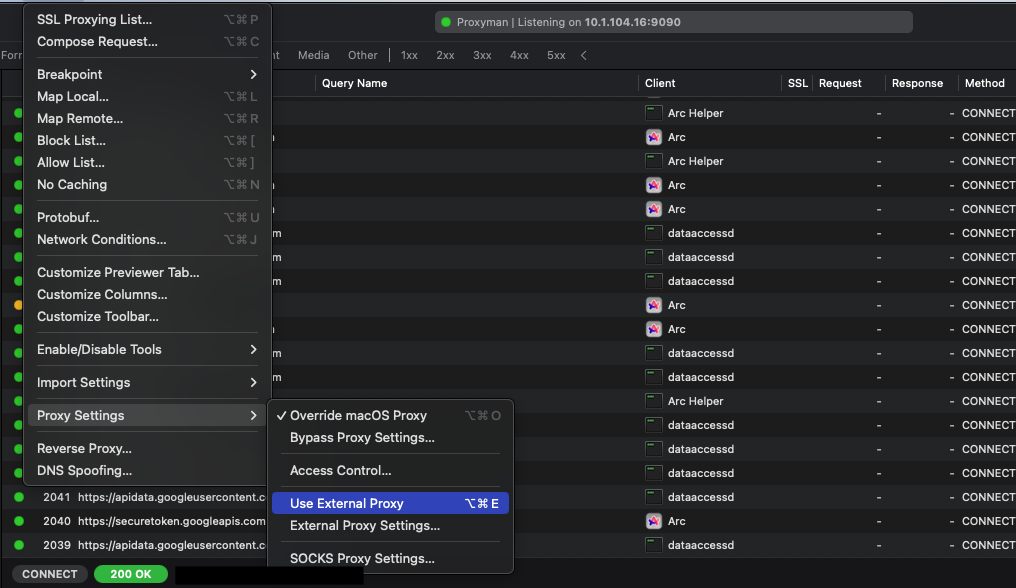Open Access Control settings

coord(390,471)
